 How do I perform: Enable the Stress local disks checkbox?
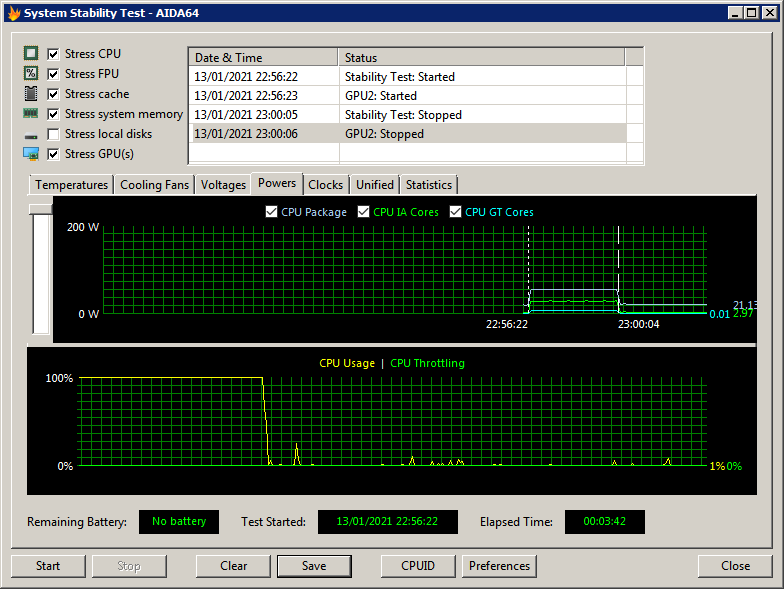[54, 134]
